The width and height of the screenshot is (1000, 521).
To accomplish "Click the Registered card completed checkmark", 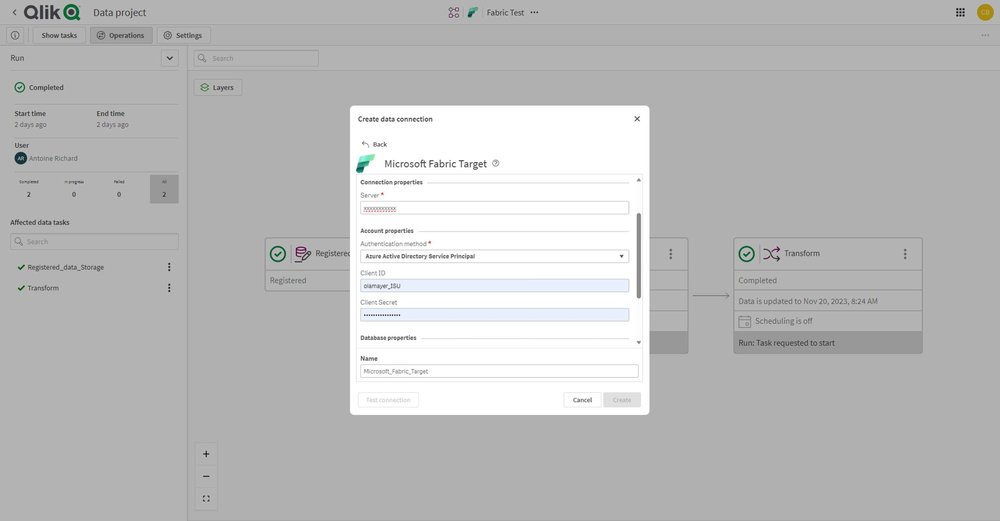I will 277,254.
